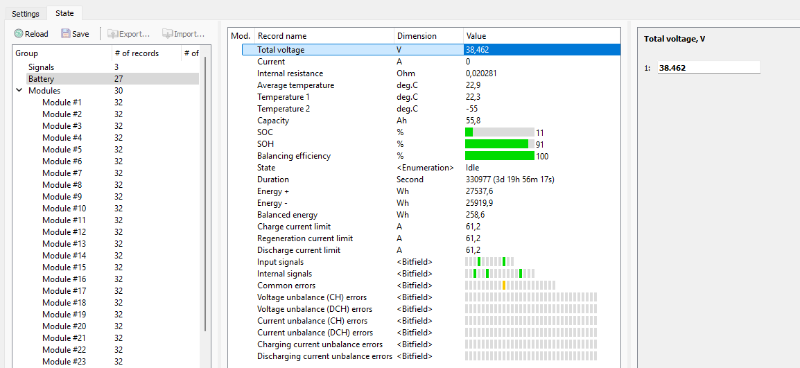Open Module #23 in the tree
This screenshot has width=800, height=368.
pyautogui.click(x=64, y=361)
